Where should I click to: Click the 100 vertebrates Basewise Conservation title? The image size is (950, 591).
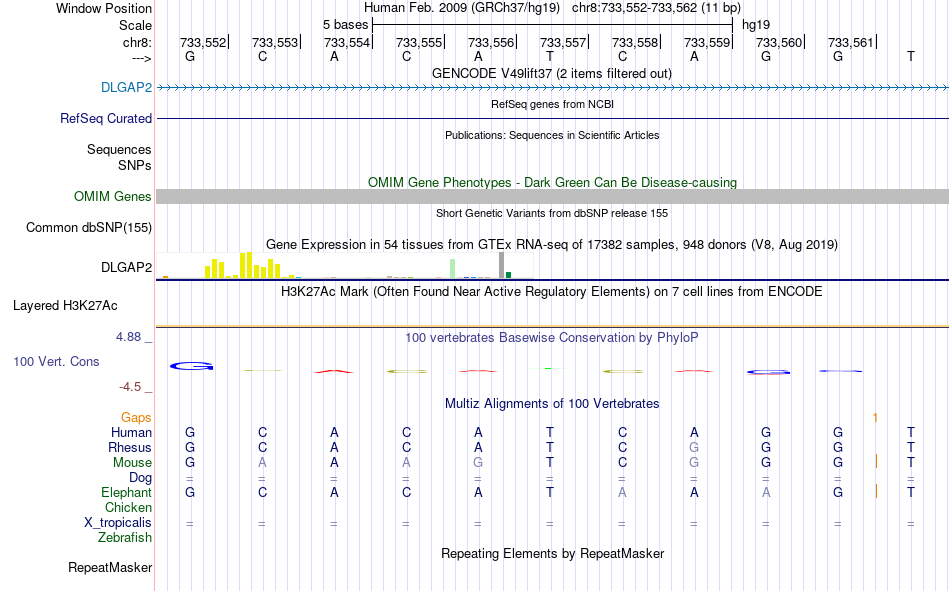(552, 338)
